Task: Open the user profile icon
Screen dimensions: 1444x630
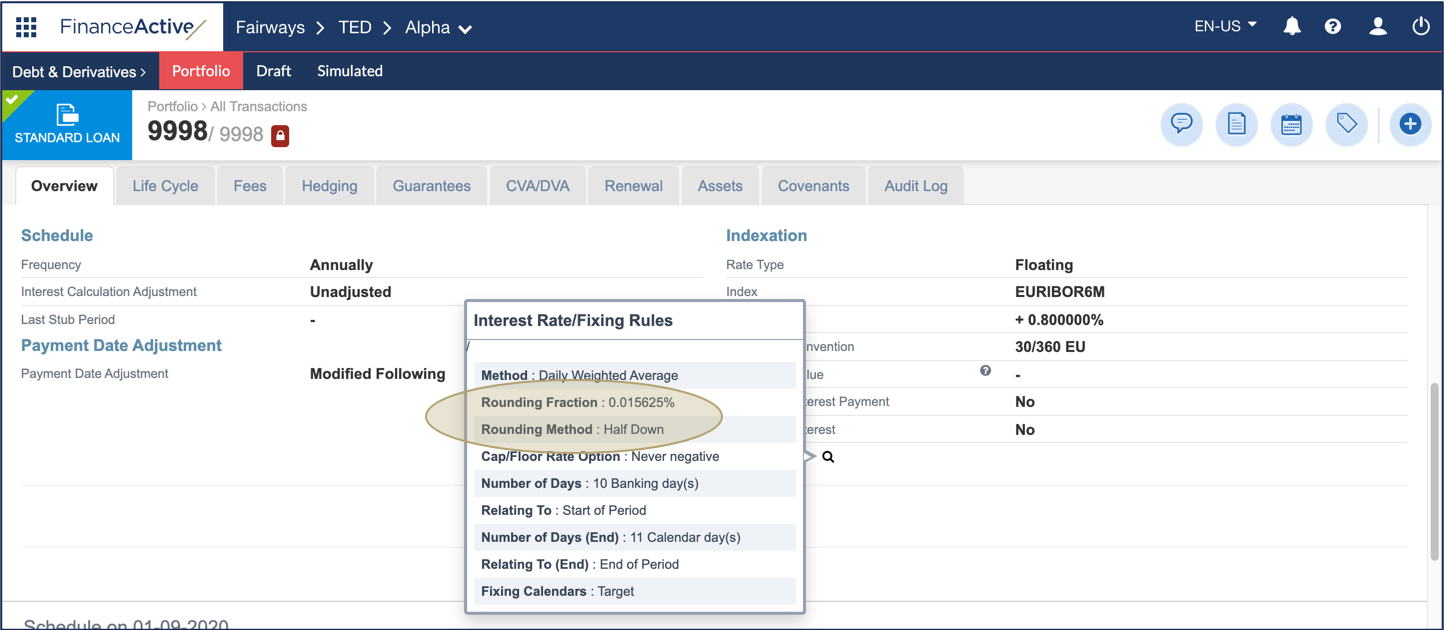Action: 1378,27
